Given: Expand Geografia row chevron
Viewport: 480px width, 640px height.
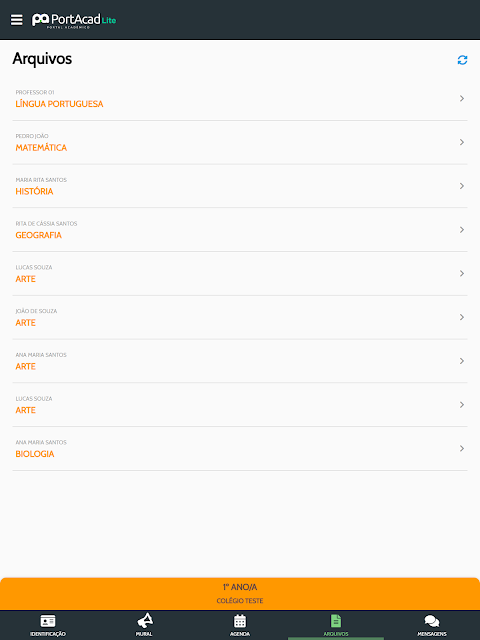Looking at the screenshot, I should [x=462, y=230].
